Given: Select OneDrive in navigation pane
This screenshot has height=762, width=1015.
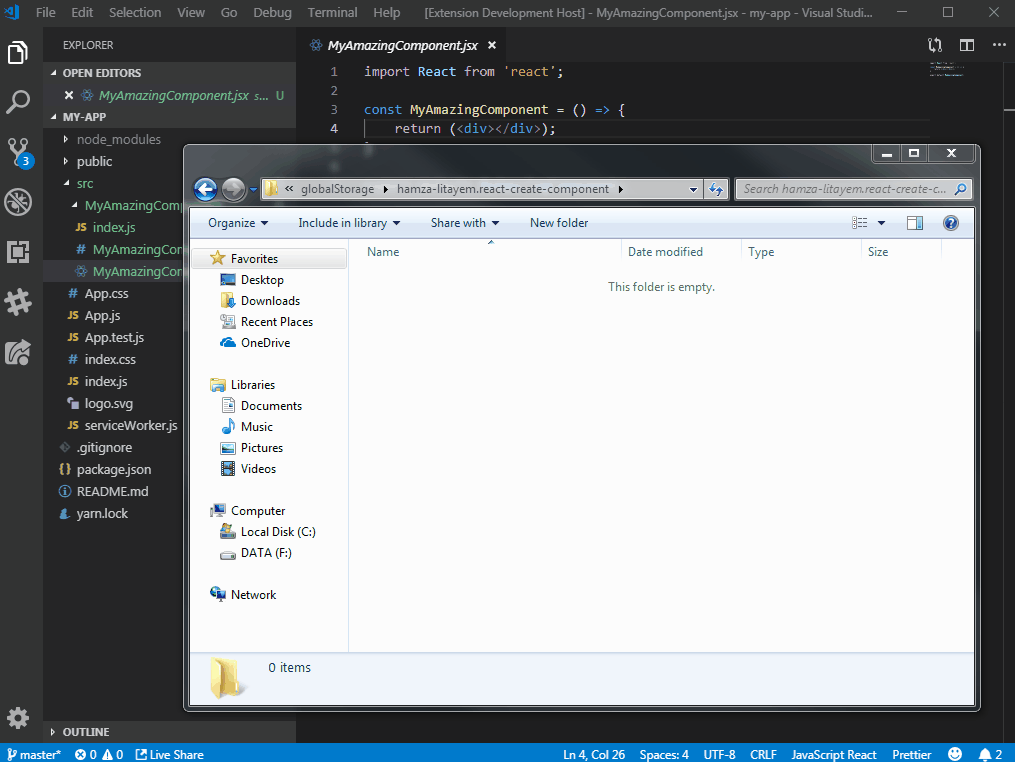Looking at the screenshot, I should pos(265,342).
